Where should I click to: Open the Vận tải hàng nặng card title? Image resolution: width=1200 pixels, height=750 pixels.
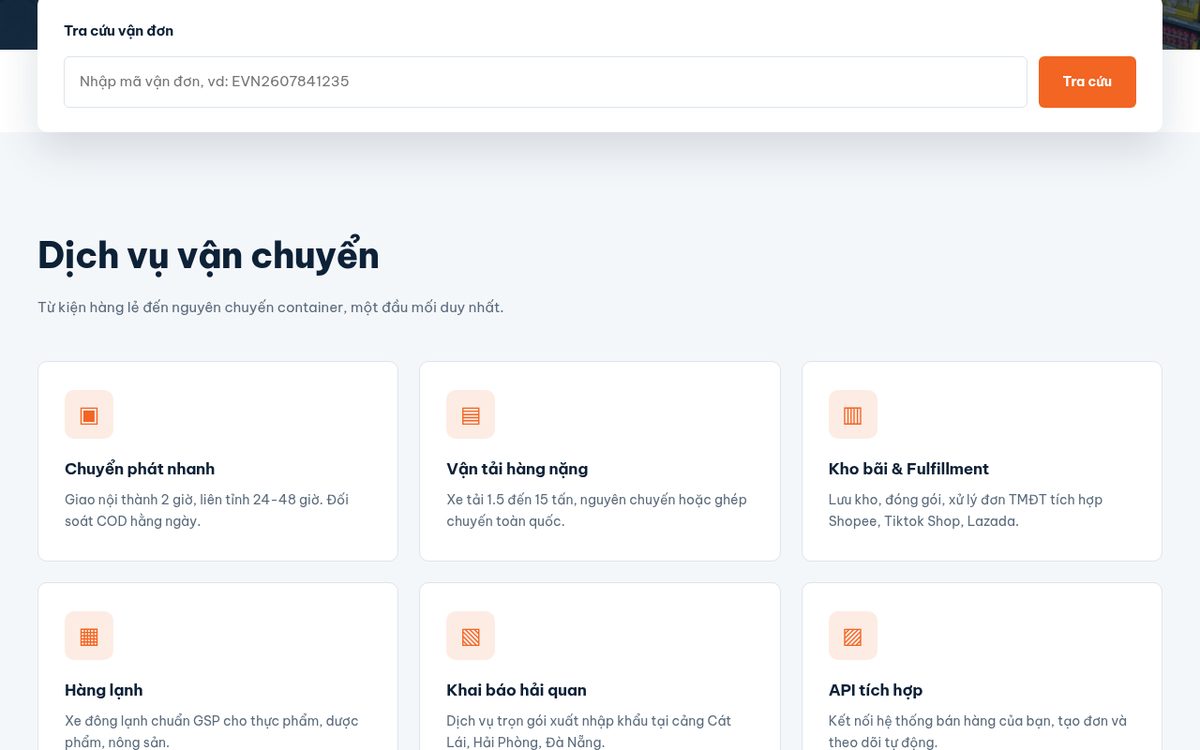[517, 469]
